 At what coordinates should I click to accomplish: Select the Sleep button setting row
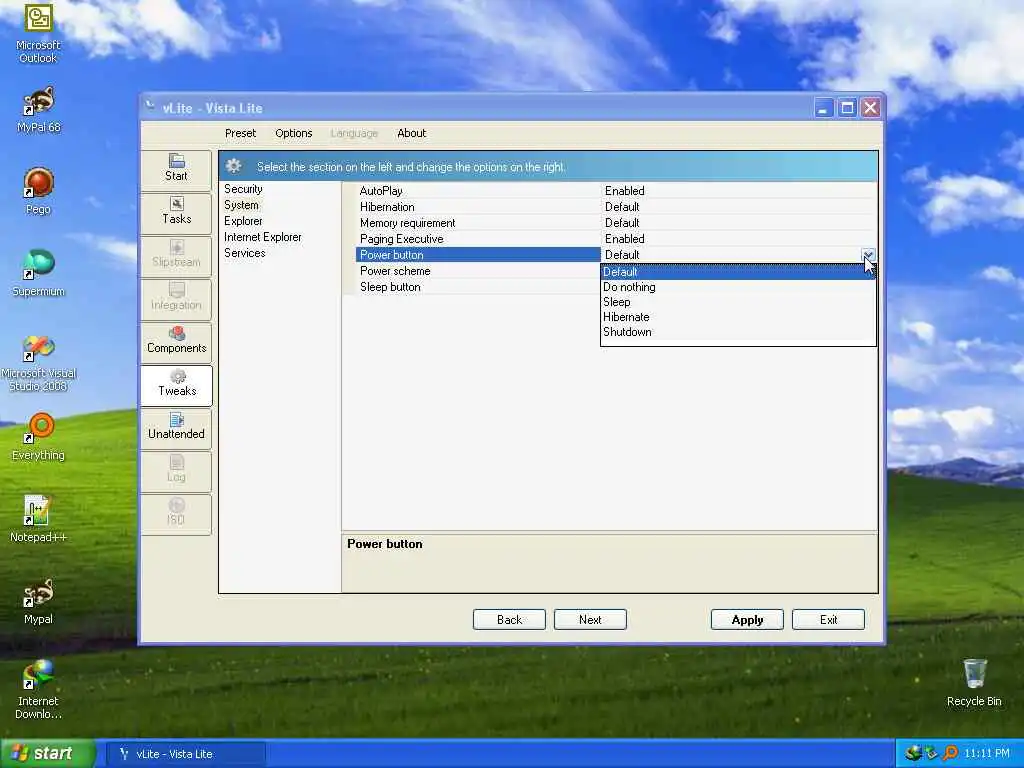tap(478, 287)
